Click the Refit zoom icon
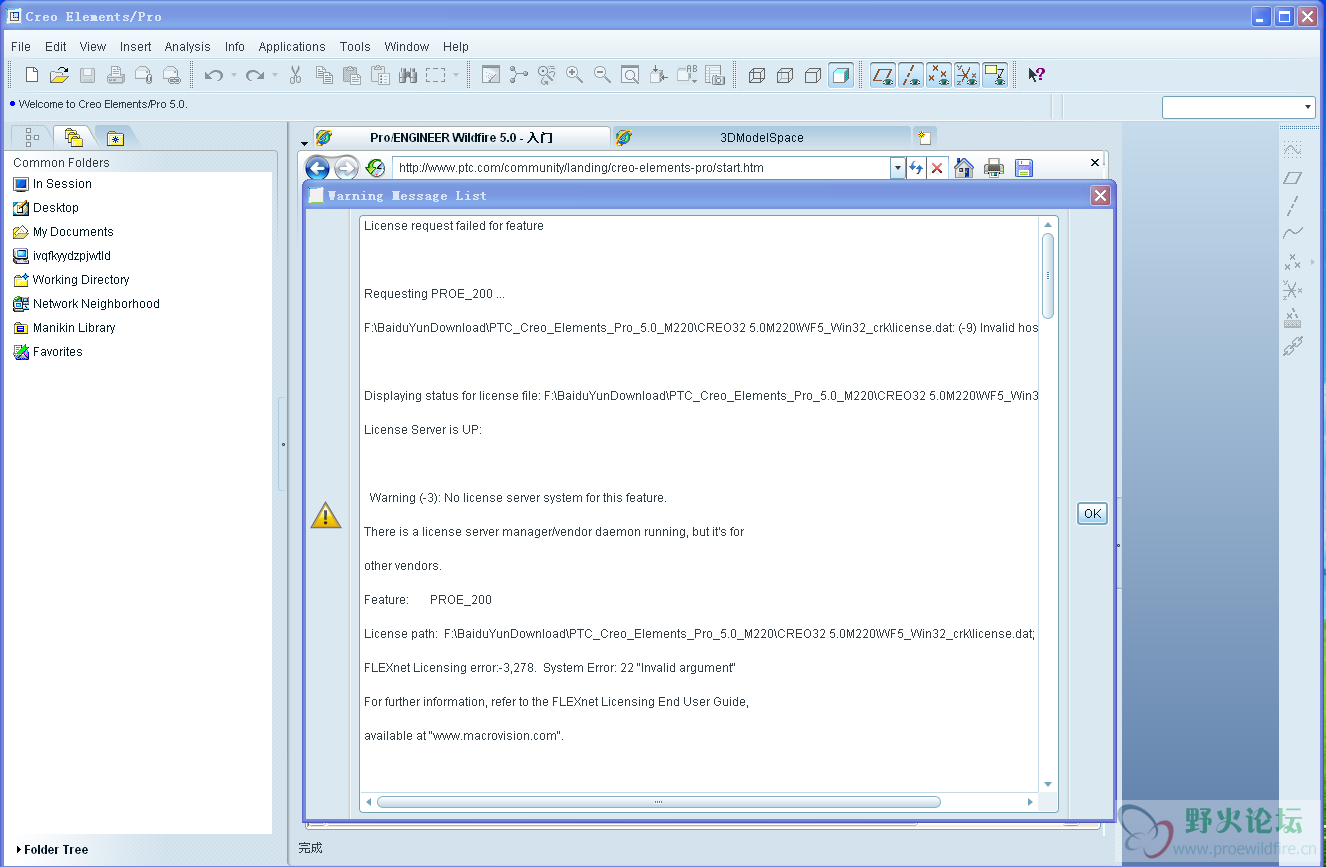This screenshot has height=867, width=1326. click(630, 75)
